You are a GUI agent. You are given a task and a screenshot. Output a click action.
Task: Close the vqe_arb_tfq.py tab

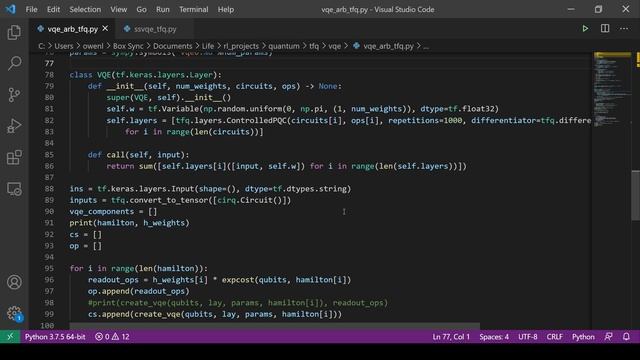tap(105, 29)
